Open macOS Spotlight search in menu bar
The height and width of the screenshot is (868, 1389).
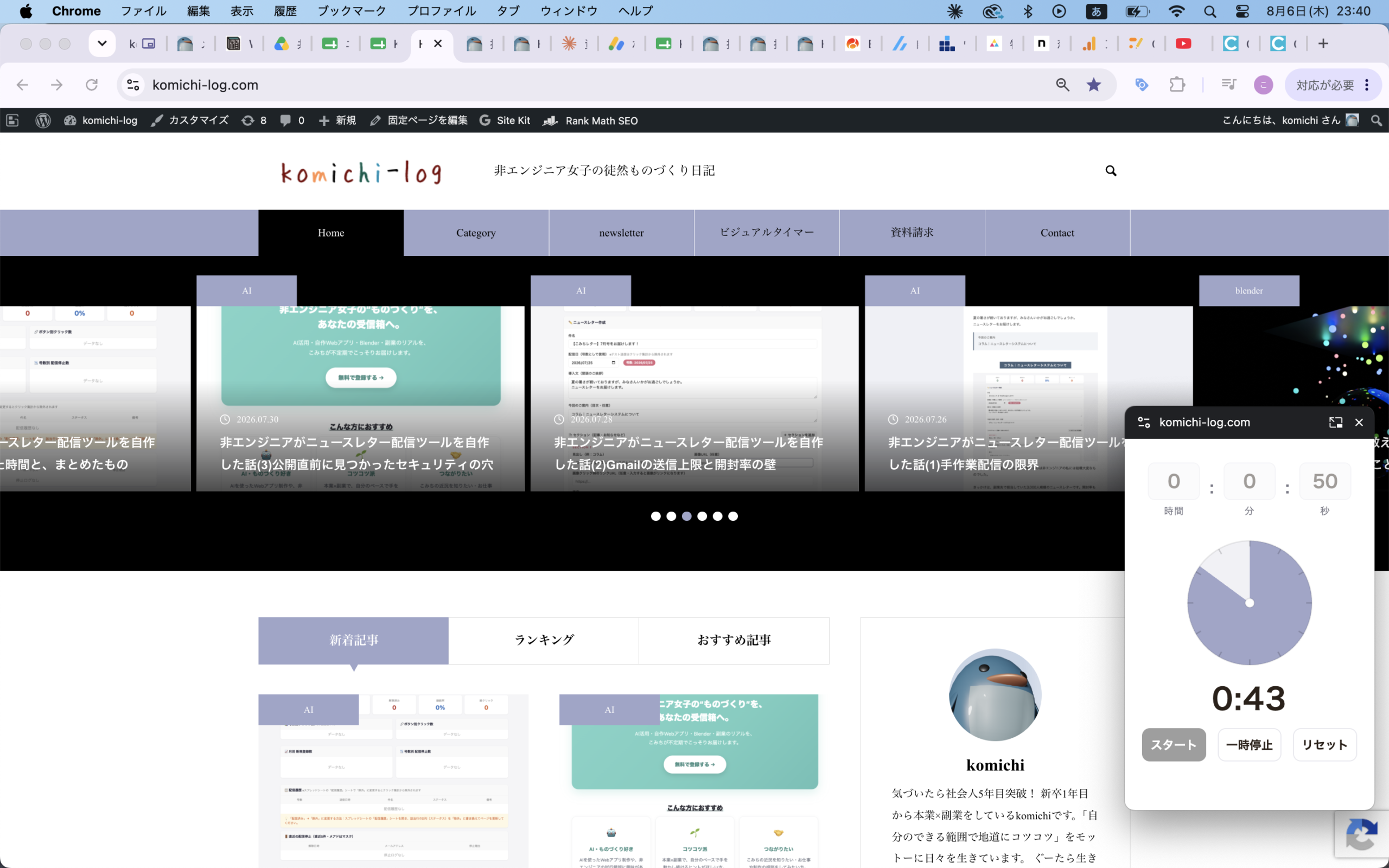pyautogui.click(x=1210, y=11)
